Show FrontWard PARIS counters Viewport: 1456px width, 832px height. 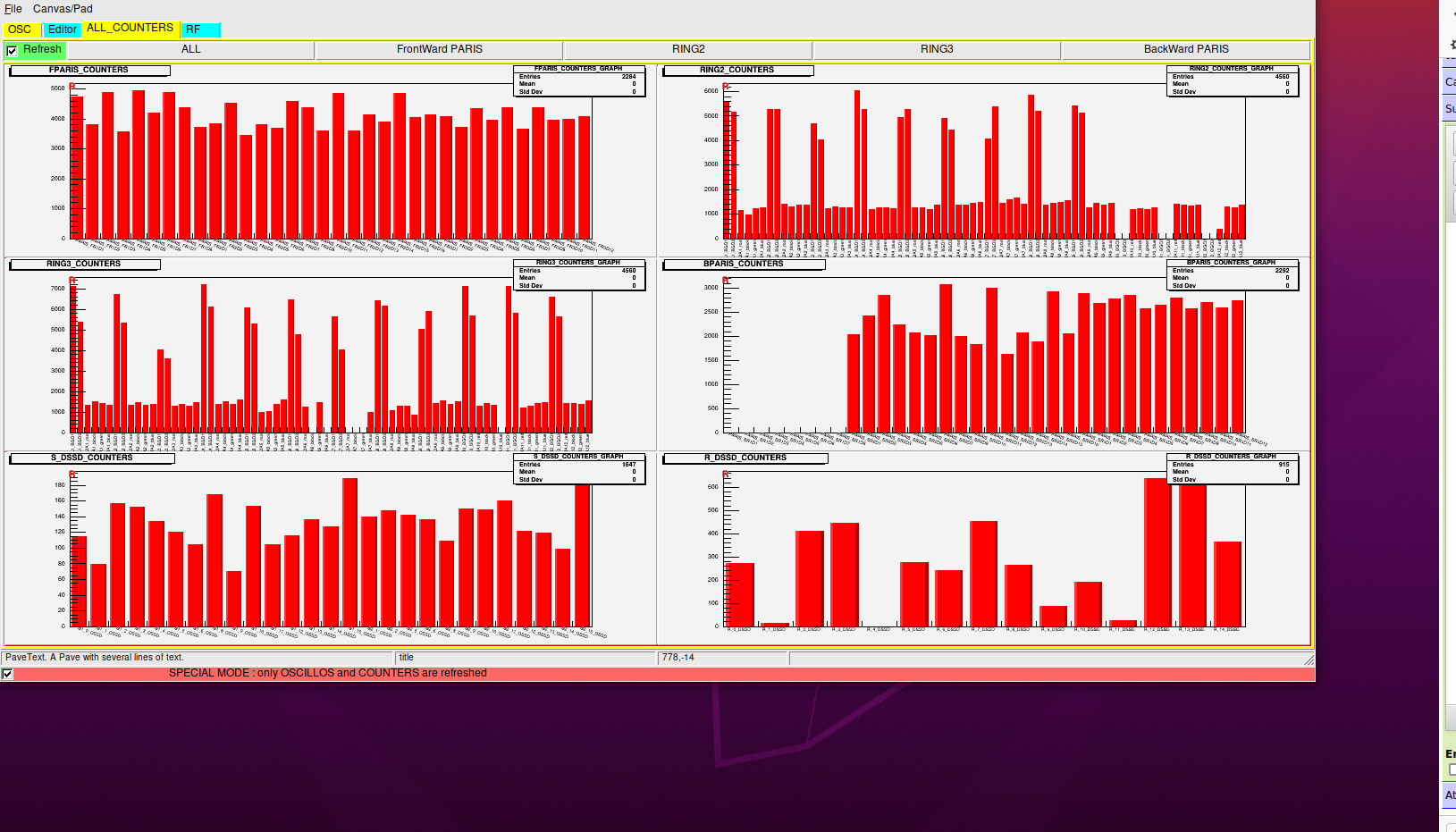click(x=439, y=49)
